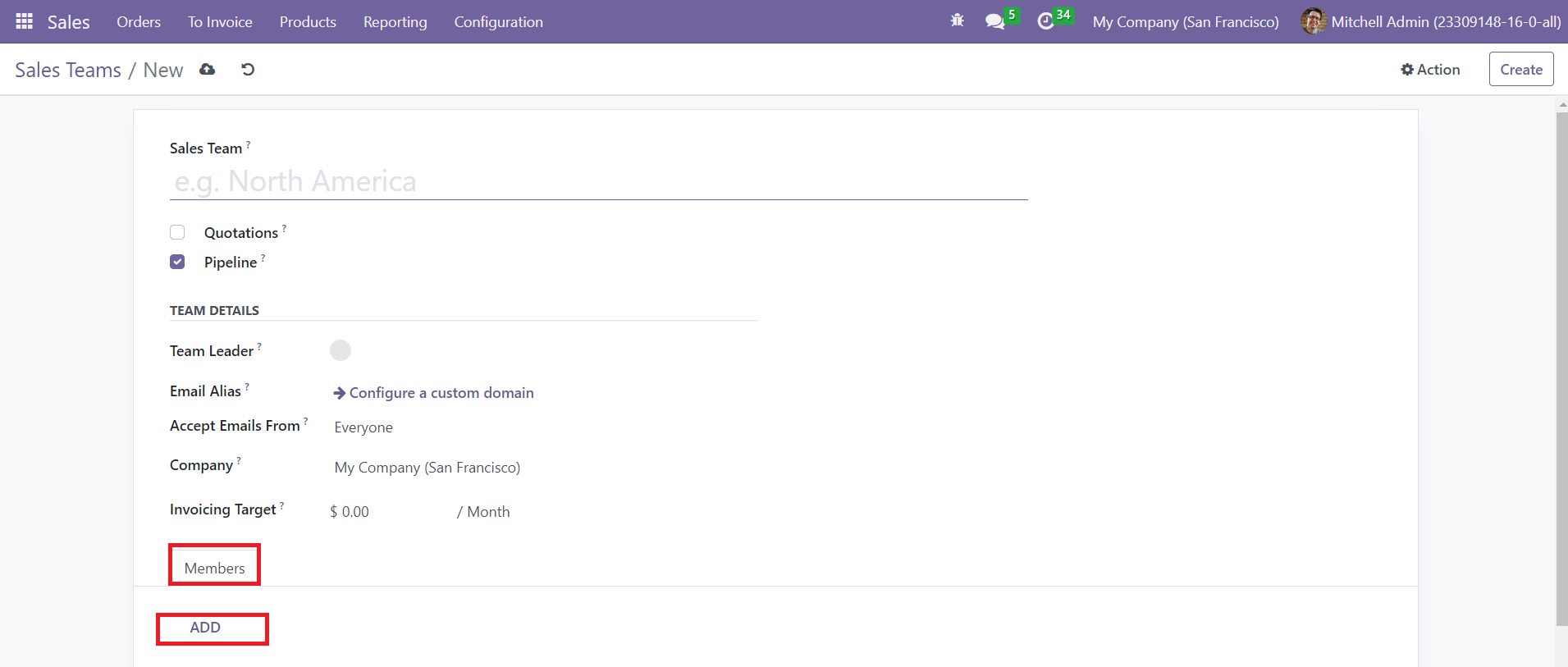The width and height of the screenshot is (1568, 667).
Task: Click Configure a custom domain link
Action: [441, 393]
